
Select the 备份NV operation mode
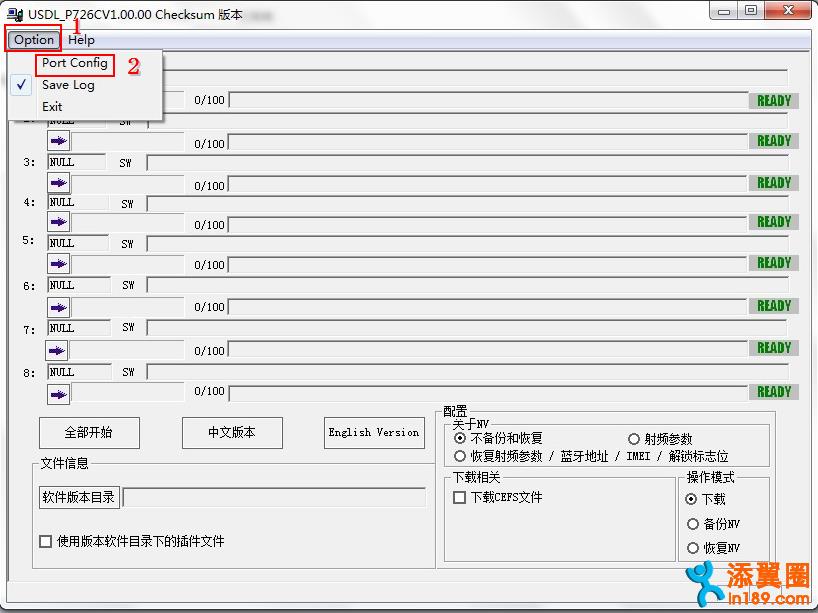tap(692, 524)
